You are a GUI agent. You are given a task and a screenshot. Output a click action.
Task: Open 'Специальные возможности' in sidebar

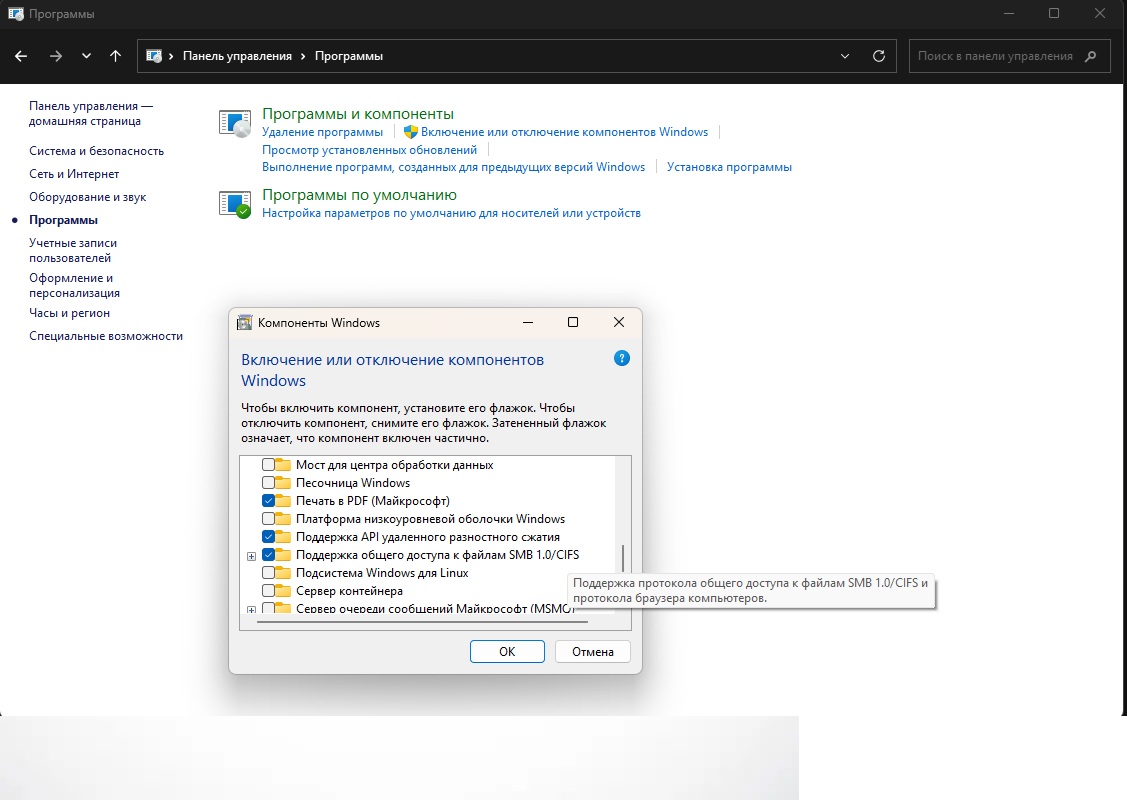coord(106,336)
